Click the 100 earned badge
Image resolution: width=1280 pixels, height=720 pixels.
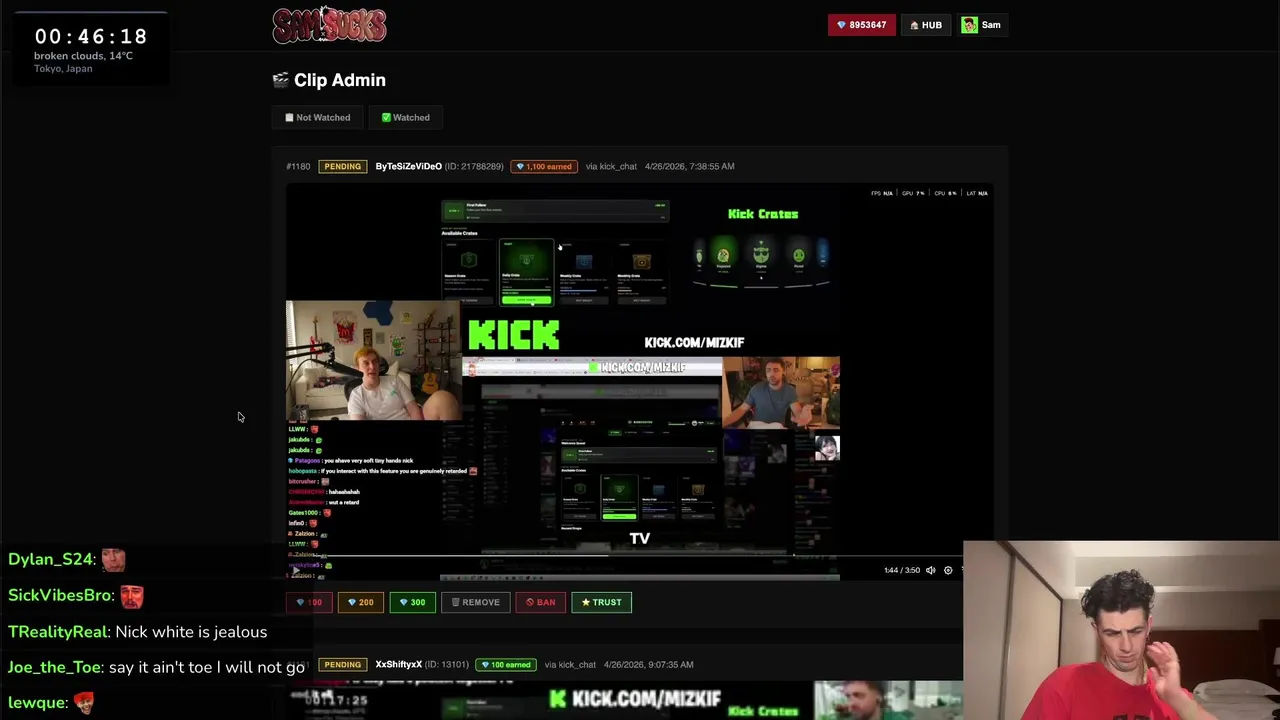pyautogui.click(x=506, y=664)
